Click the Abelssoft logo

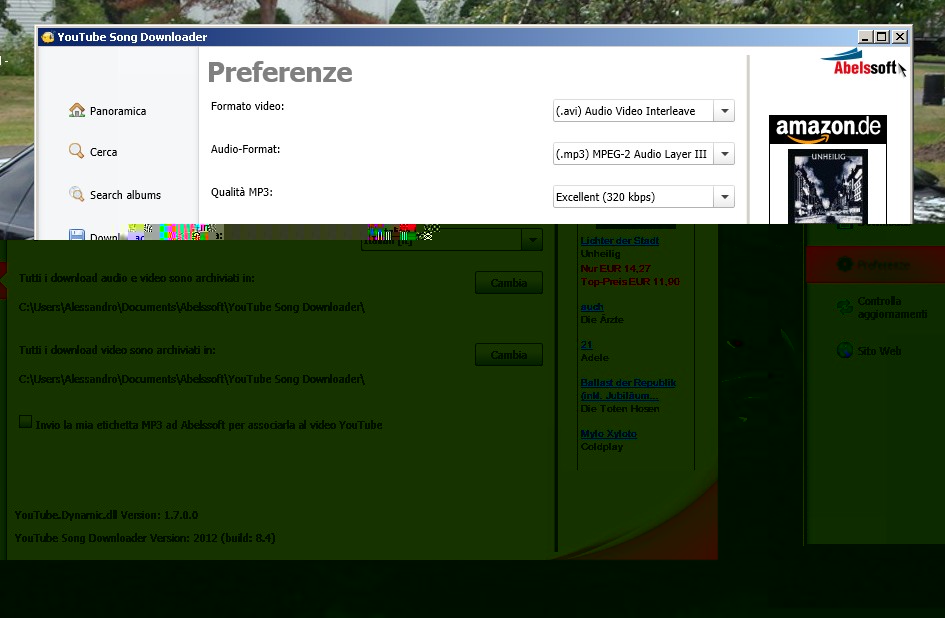click(863, 63)
